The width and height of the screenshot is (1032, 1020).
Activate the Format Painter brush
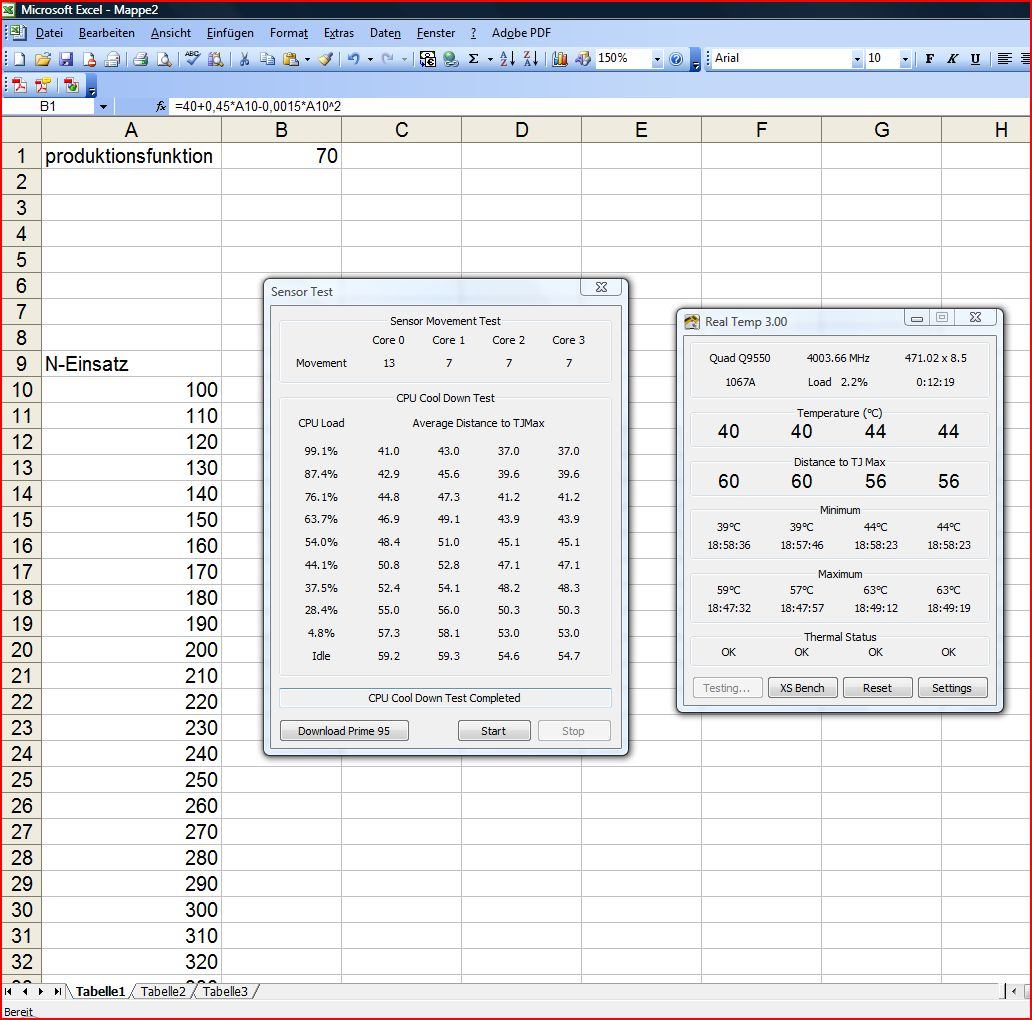325,59
